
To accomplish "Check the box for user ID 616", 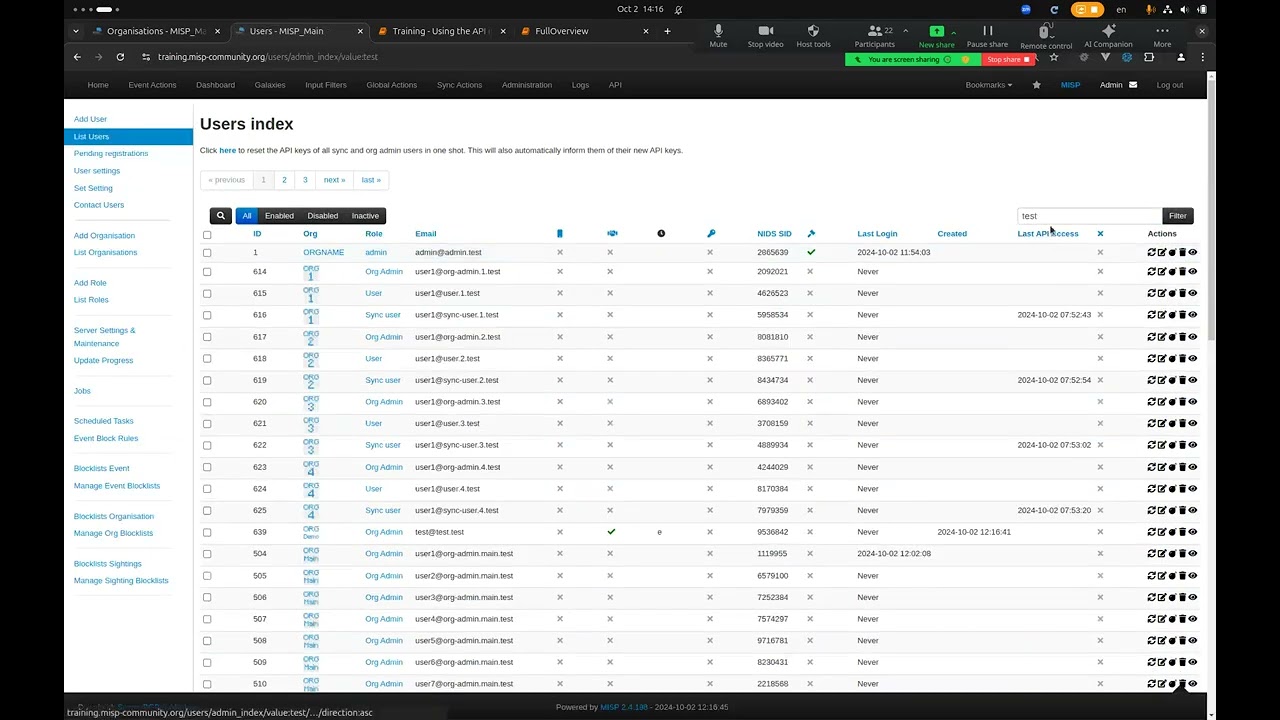I will [x=207, y=315].
